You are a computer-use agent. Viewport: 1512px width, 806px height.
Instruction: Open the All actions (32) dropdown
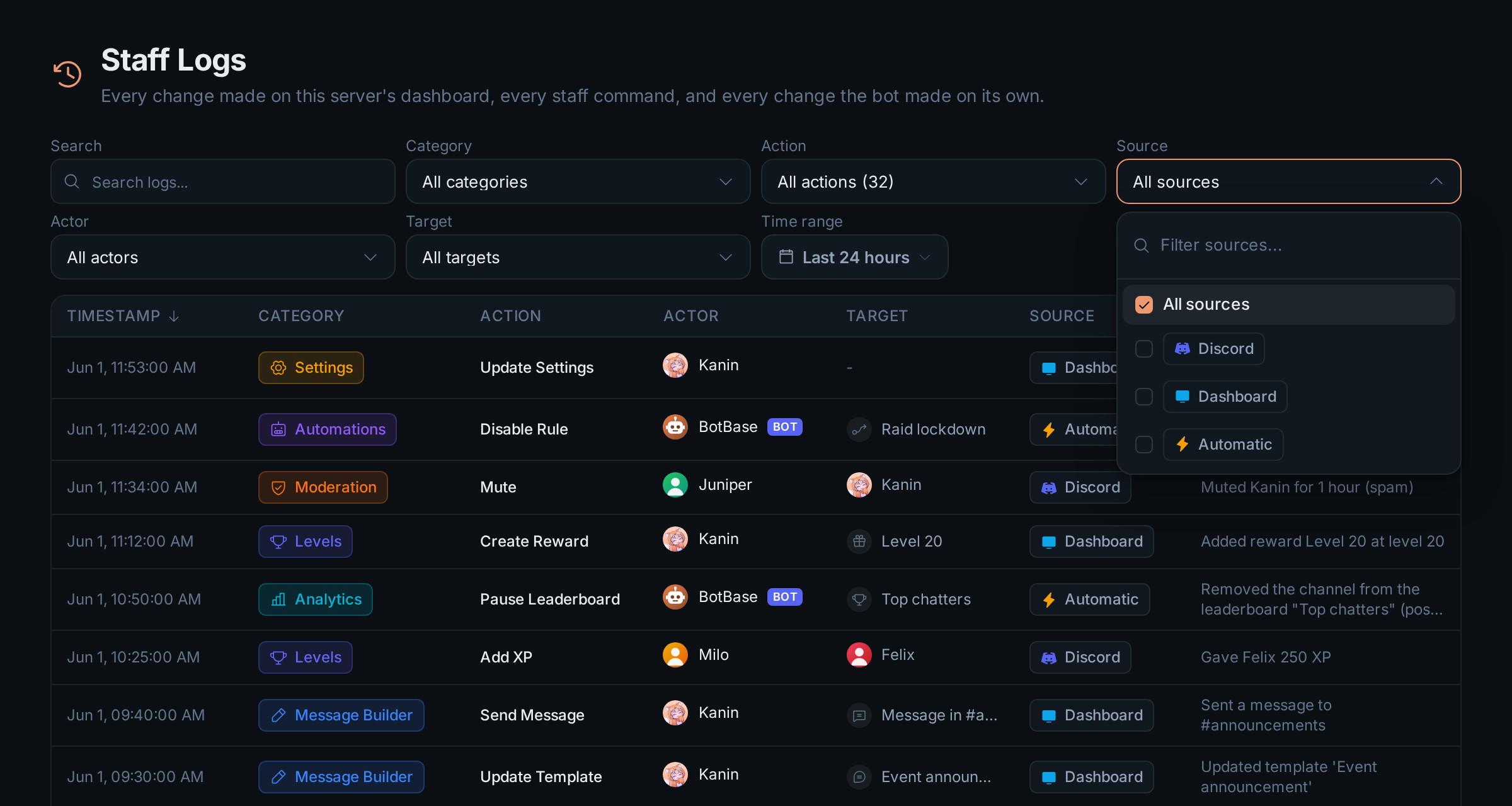point(934,181)
